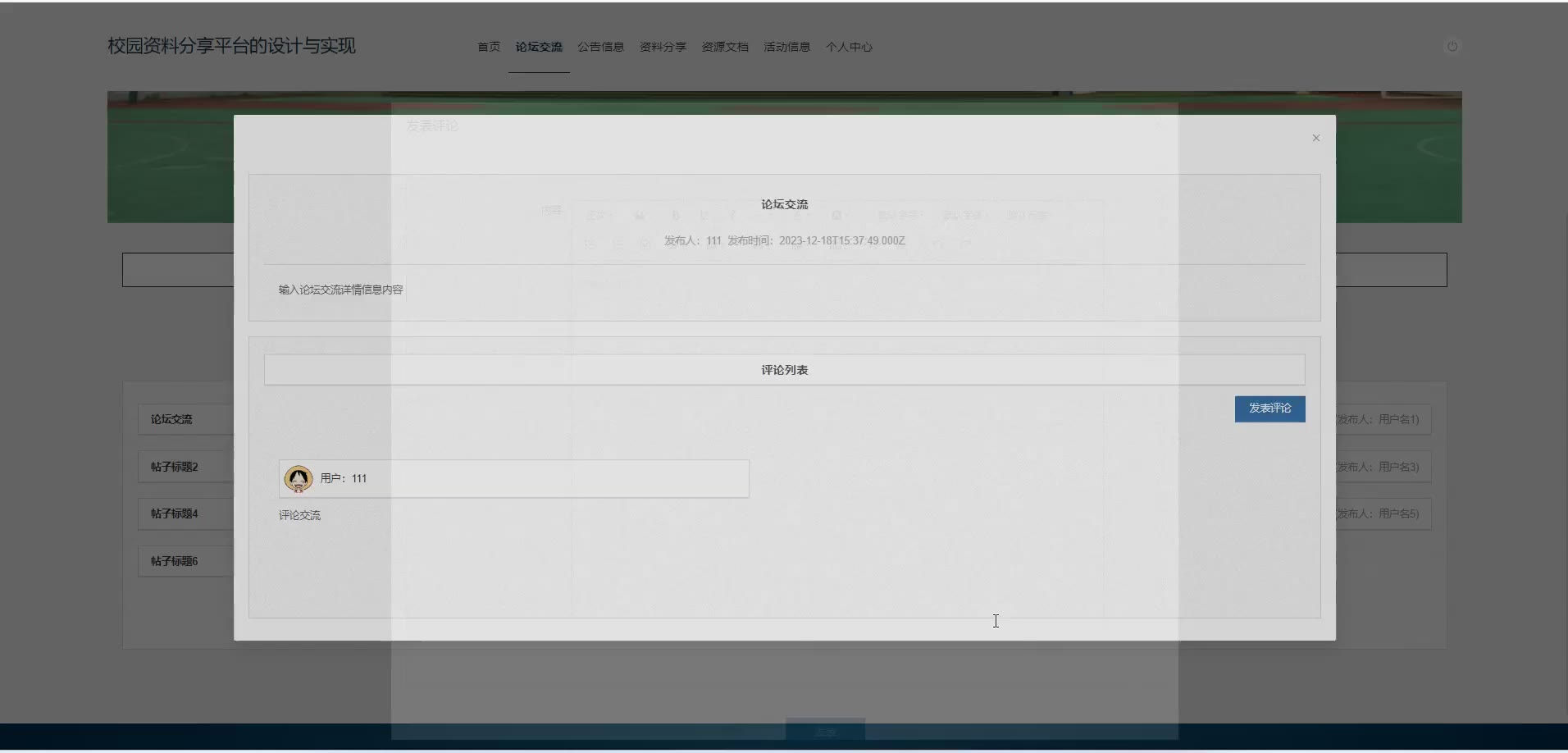Click the 发表评论 button

[x=1269, y=408]
